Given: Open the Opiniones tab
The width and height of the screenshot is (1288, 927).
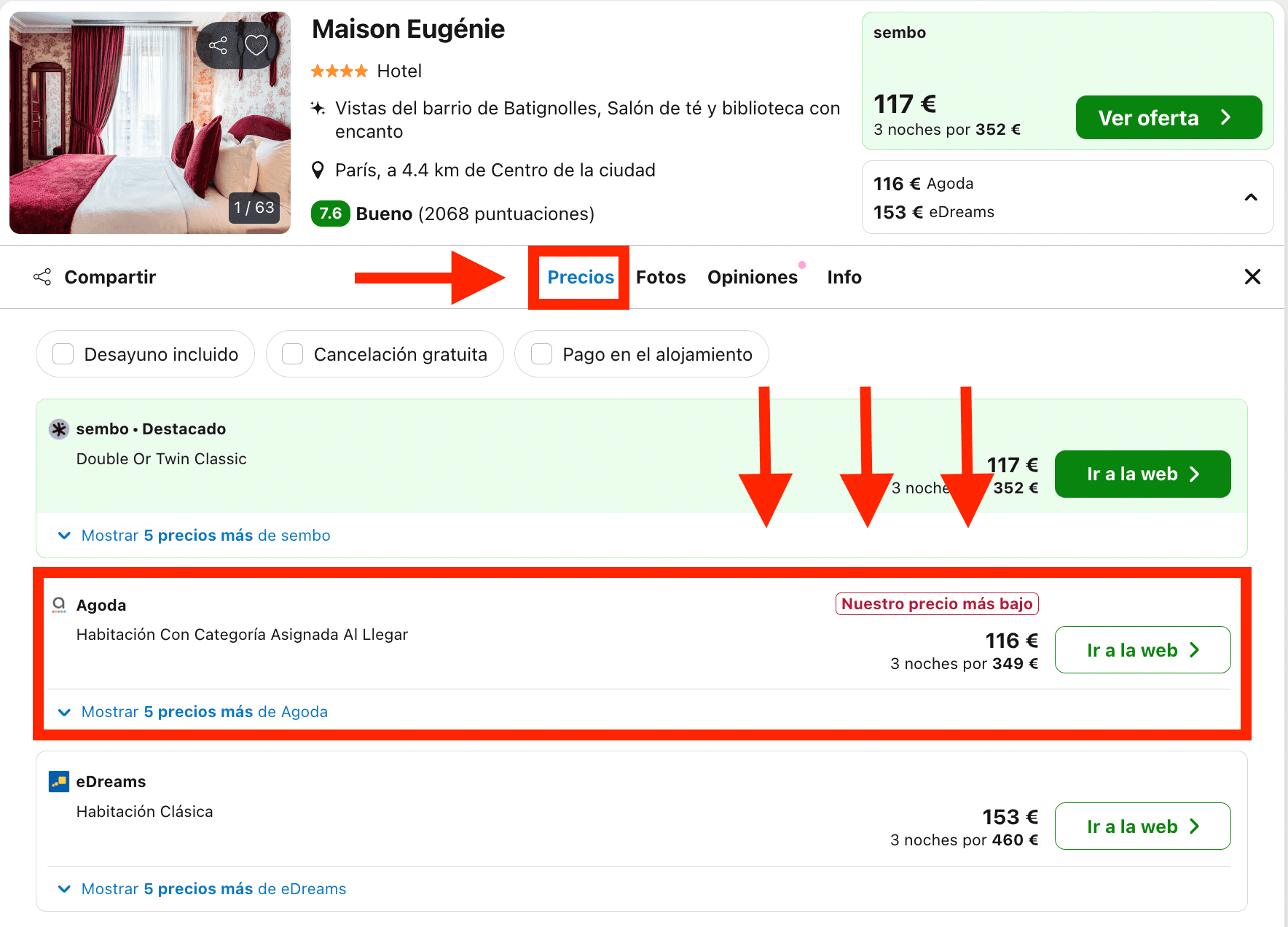Looking at the screenshot, I should pos(753,278).
